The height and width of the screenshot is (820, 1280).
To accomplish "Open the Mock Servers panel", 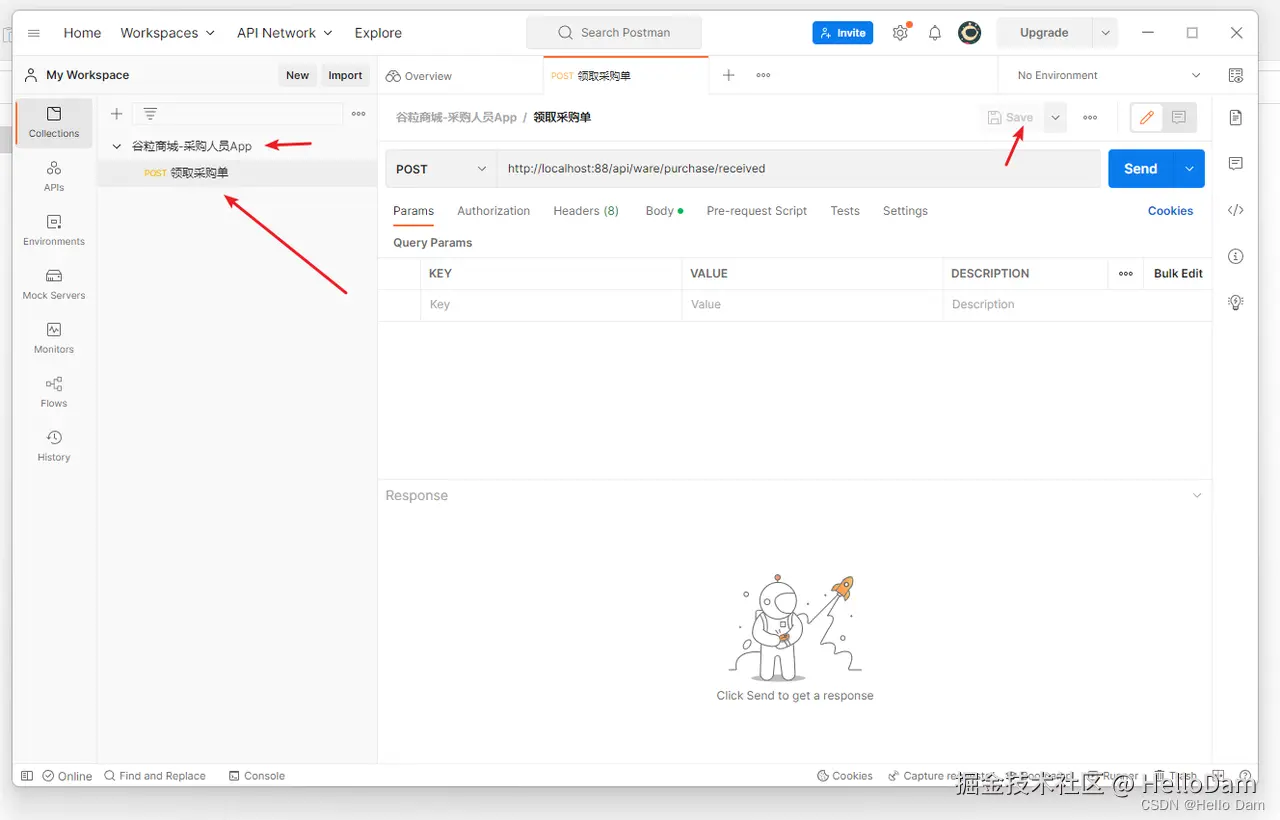I will (54, 284).
